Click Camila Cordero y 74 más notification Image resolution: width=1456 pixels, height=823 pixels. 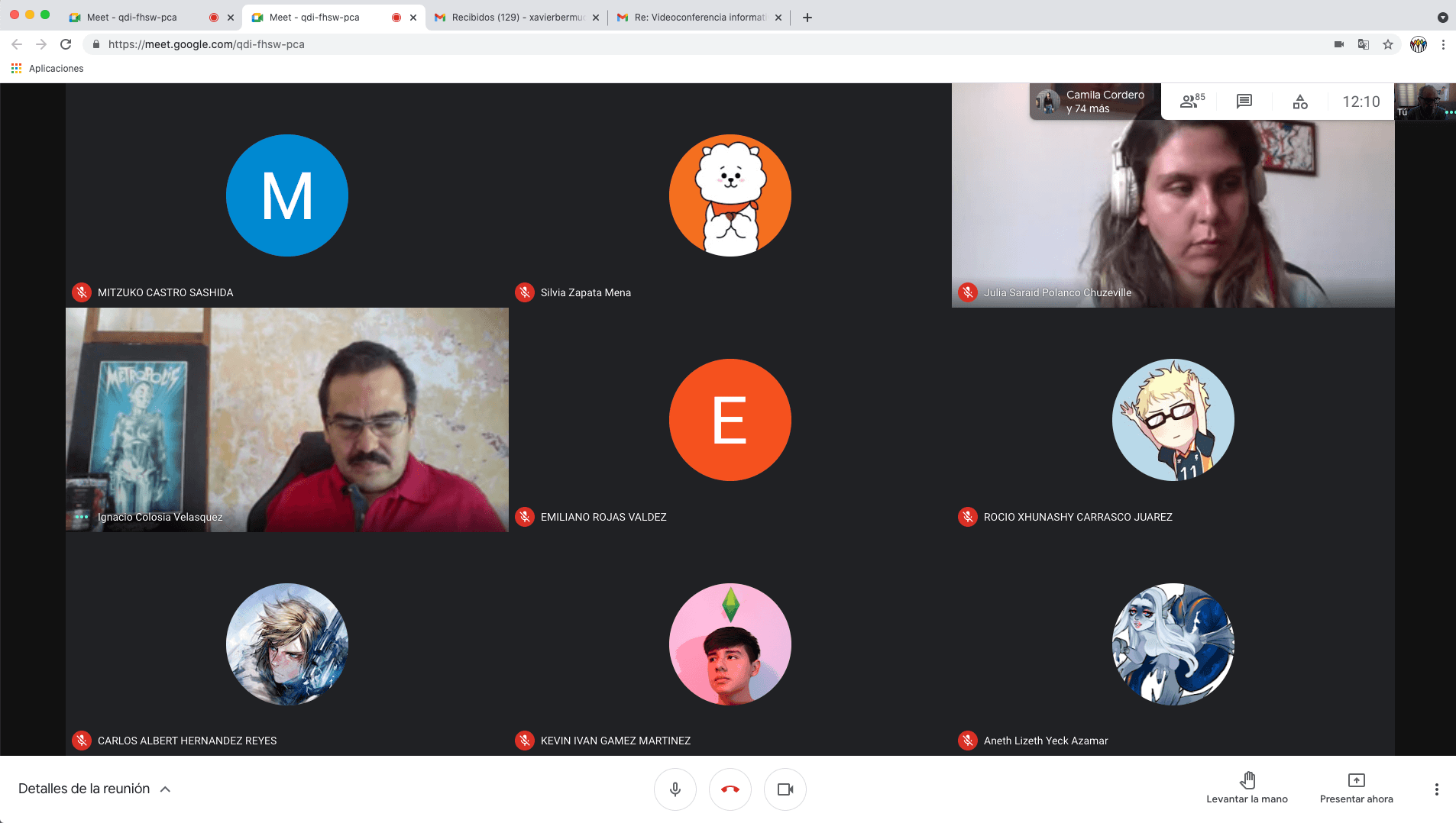(1094, 102)
